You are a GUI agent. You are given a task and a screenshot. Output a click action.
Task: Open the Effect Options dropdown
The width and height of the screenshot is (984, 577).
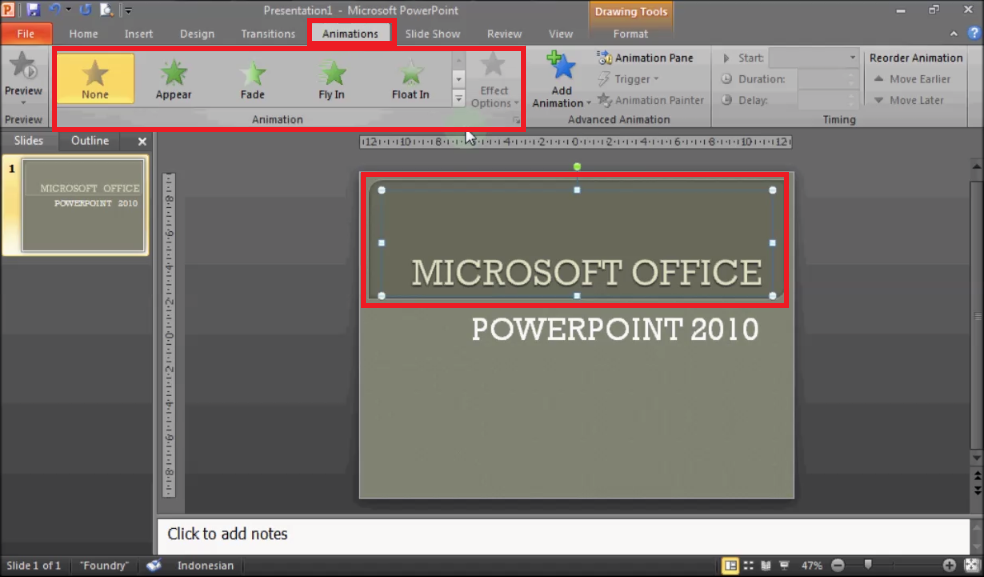[x=495, y=80]
